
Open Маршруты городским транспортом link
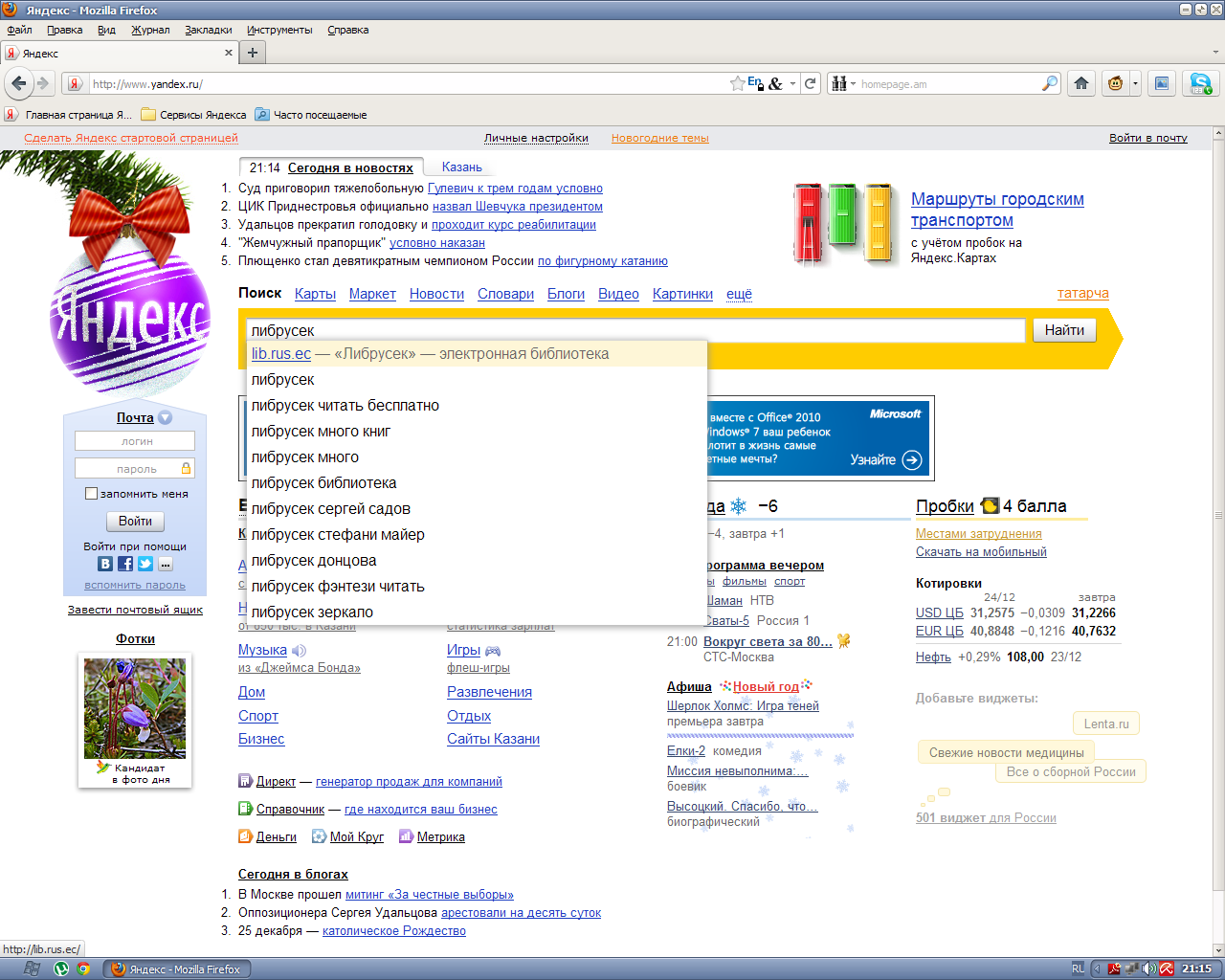(x=997, y=210)
